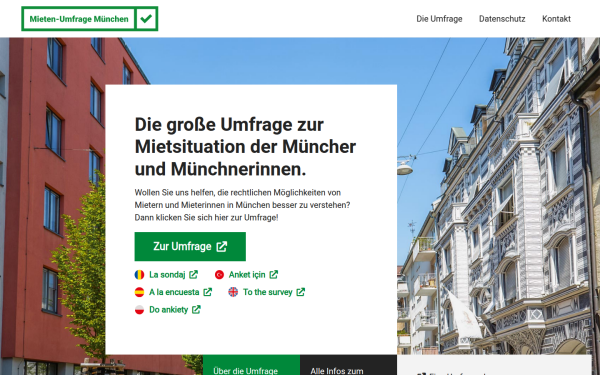This screenshot has height=375, width=600.
Task: Switch to the Über die Umfrage tab
Action: [x=251, y=365]
